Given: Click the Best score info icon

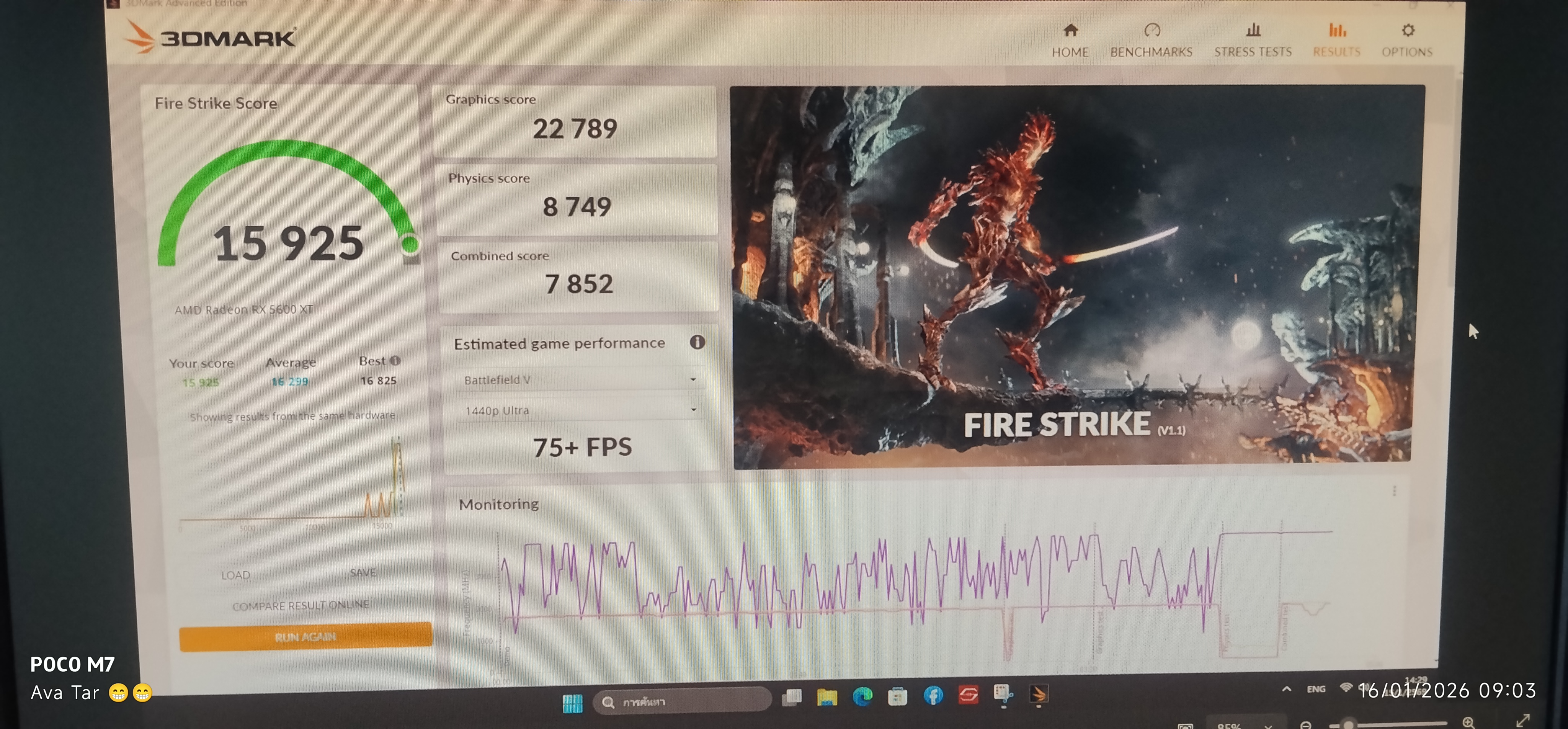Looking at the screenshot, I should (396, 361).
